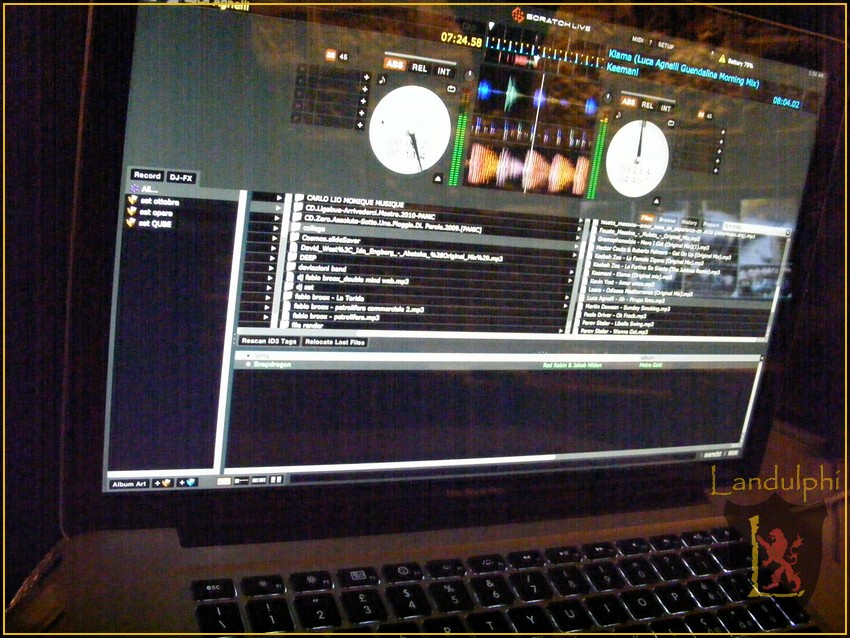
Task: Select the Snapdragon track row
Action: click(494, 365)
